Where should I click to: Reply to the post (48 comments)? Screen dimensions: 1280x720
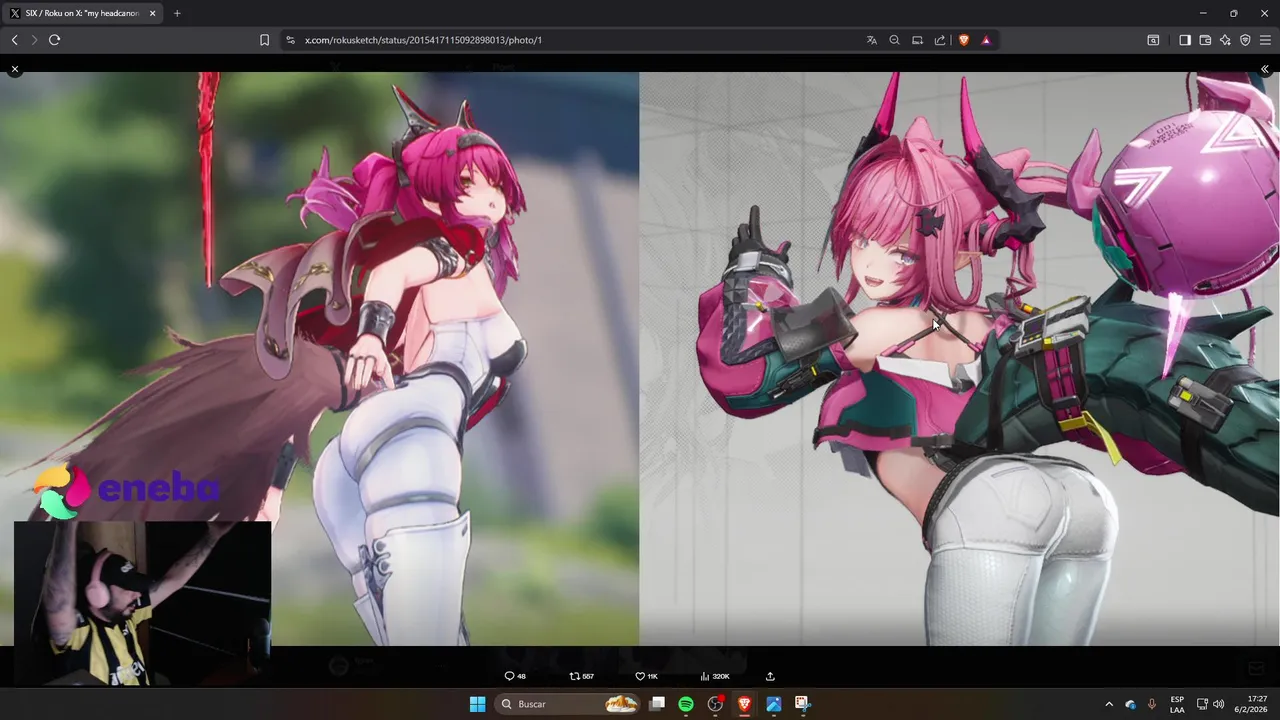(x=515, y=676)
